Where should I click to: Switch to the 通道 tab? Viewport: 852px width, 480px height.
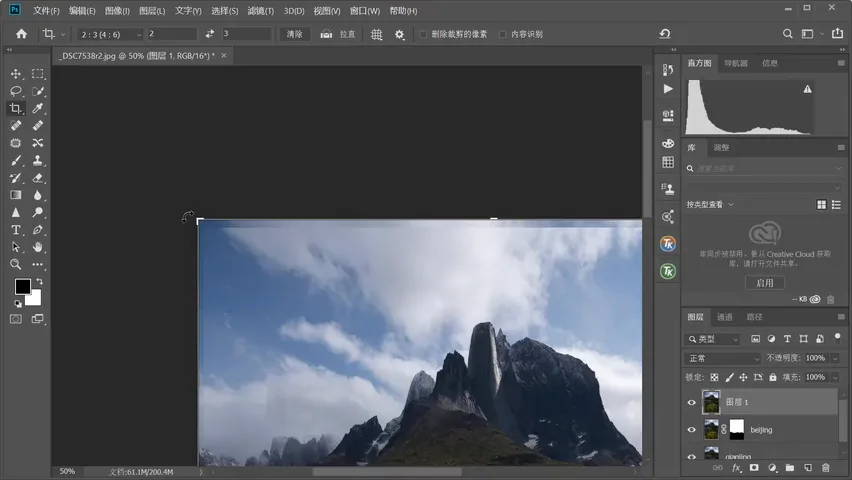pos(724,317)
